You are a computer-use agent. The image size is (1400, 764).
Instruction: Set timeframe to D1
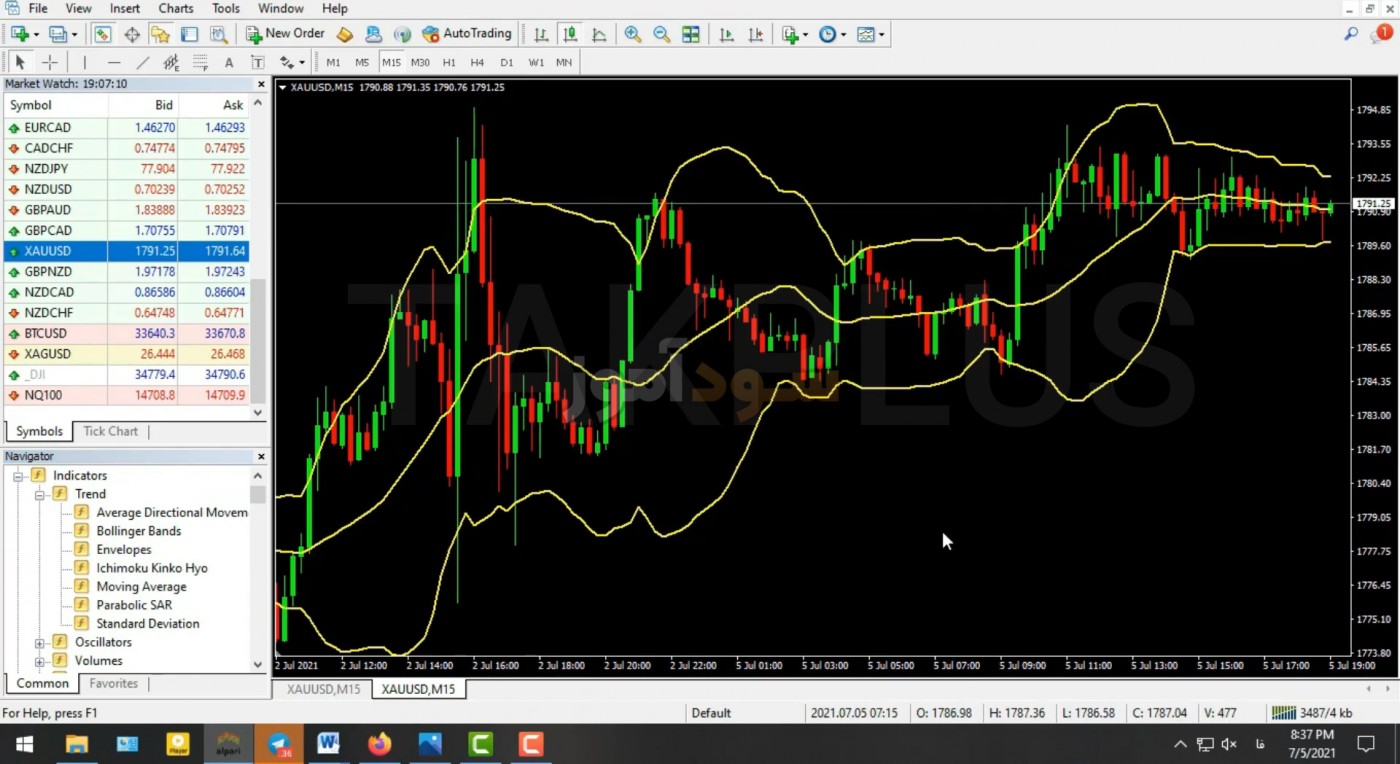point(506,62)
